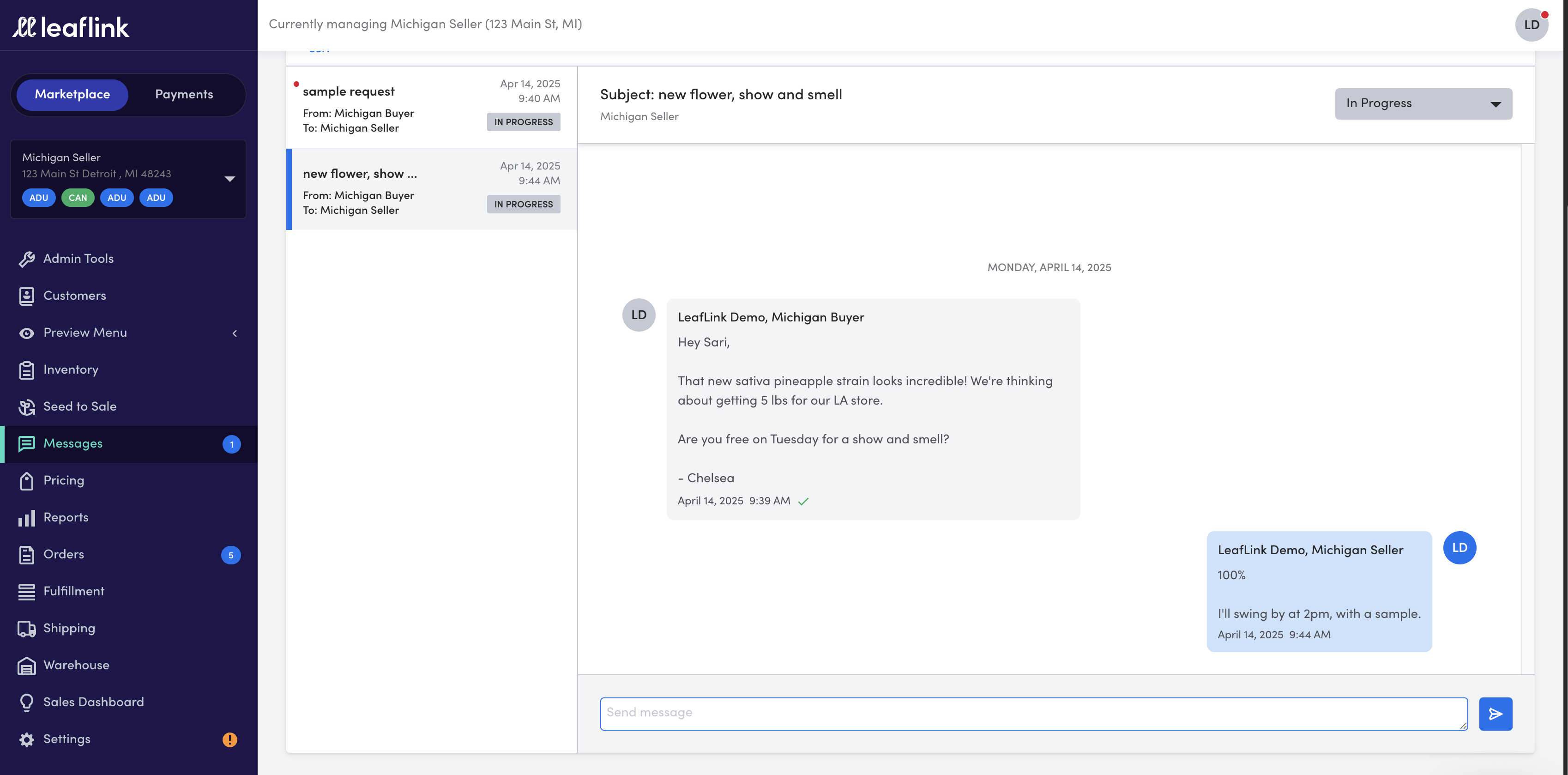Click the Shipping truck icon
This screenshot has width=1568, height=775.
27,629
